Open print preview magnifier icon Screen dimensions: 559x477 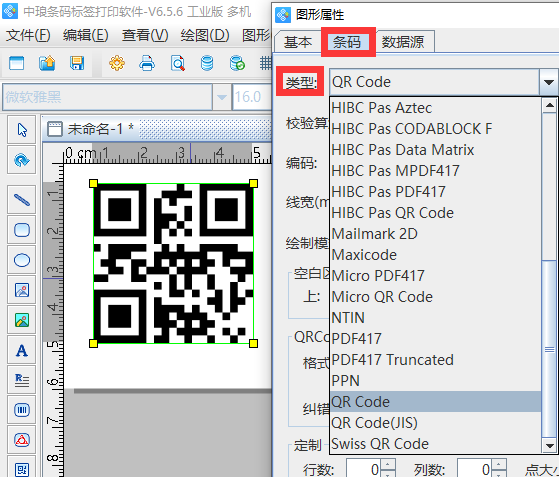177,63
